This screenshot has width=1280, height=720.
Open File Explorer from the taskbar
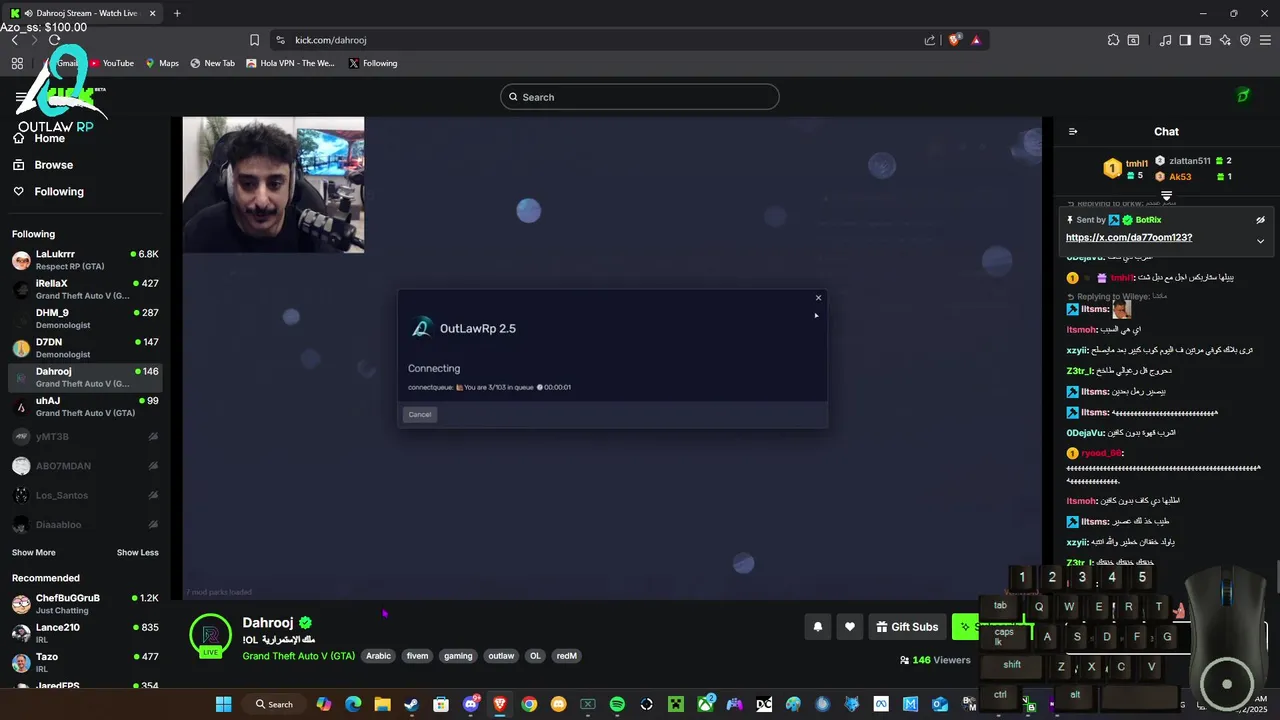pos(382,704)
